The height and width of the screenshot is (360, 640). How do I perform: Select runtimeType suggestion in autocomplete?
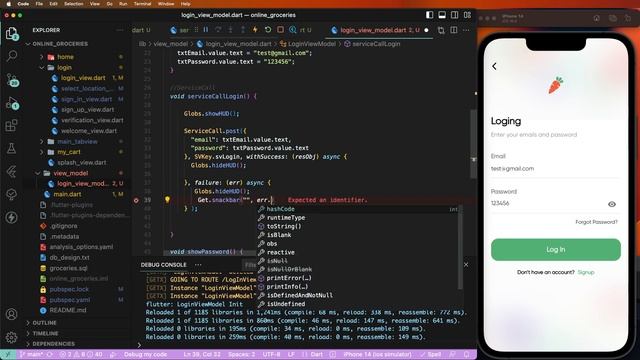(286, 218)
